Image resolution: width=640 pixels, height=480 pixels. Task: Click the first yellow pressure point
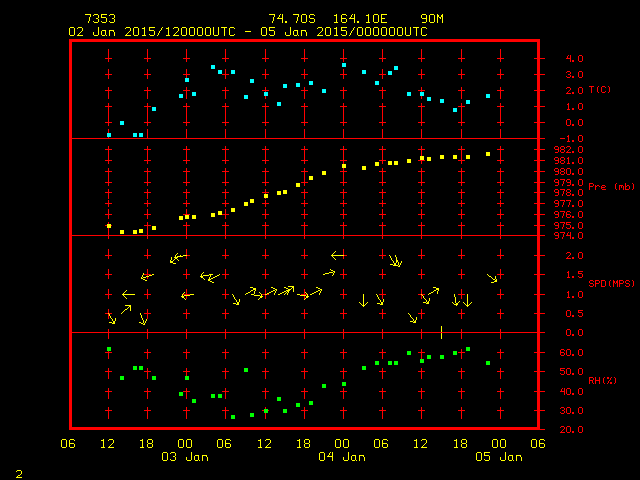(109, 226)
